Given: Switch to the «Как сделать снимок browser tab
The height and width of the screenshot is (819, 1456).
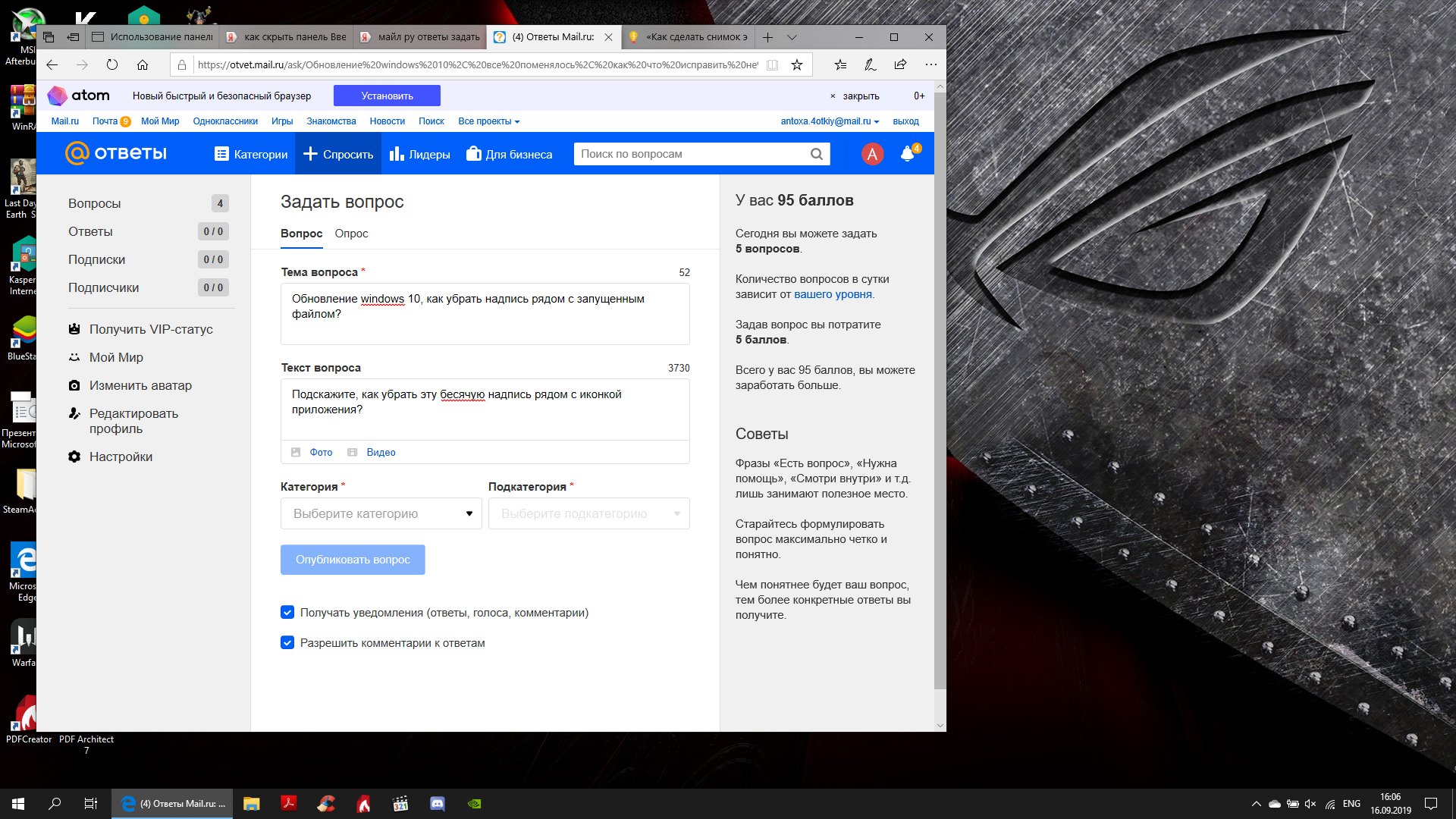Looking at the screenshot, I should 689,37.
